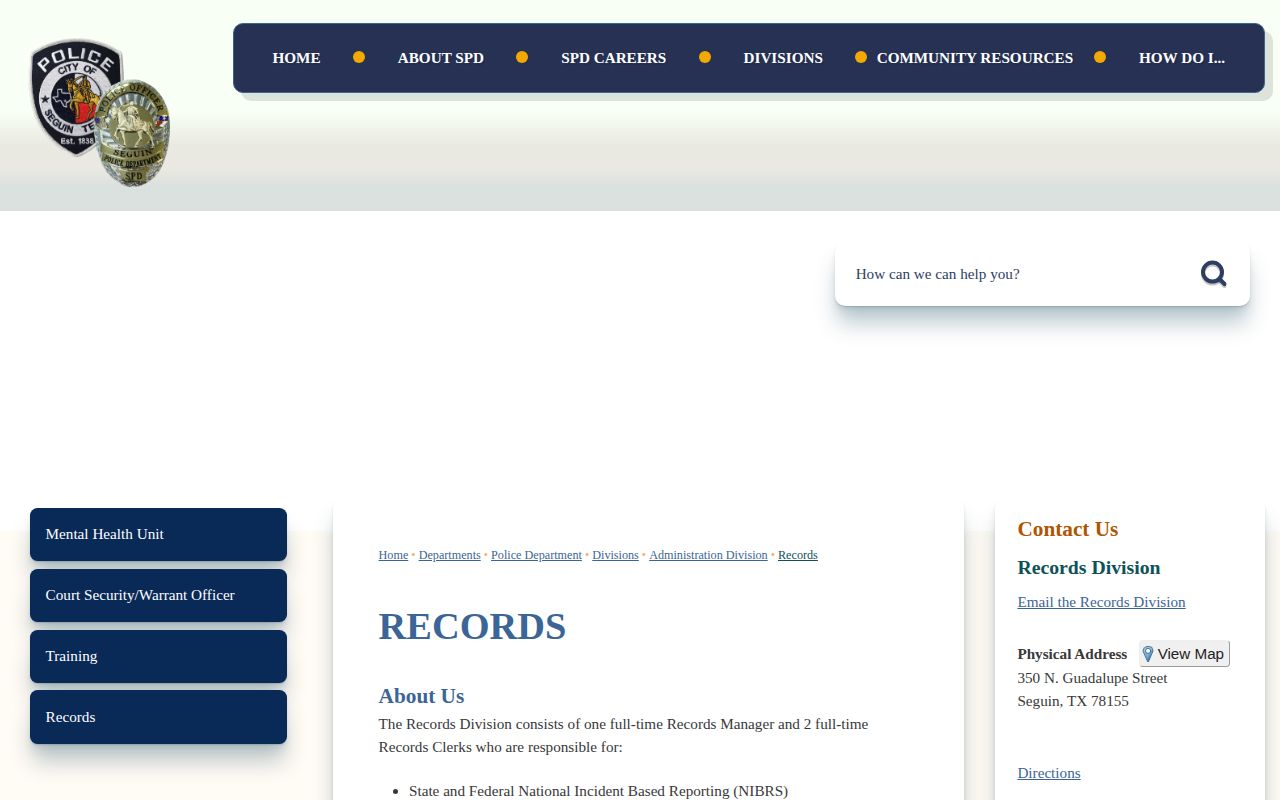Open the How Do I... menu

point(1181,58)
